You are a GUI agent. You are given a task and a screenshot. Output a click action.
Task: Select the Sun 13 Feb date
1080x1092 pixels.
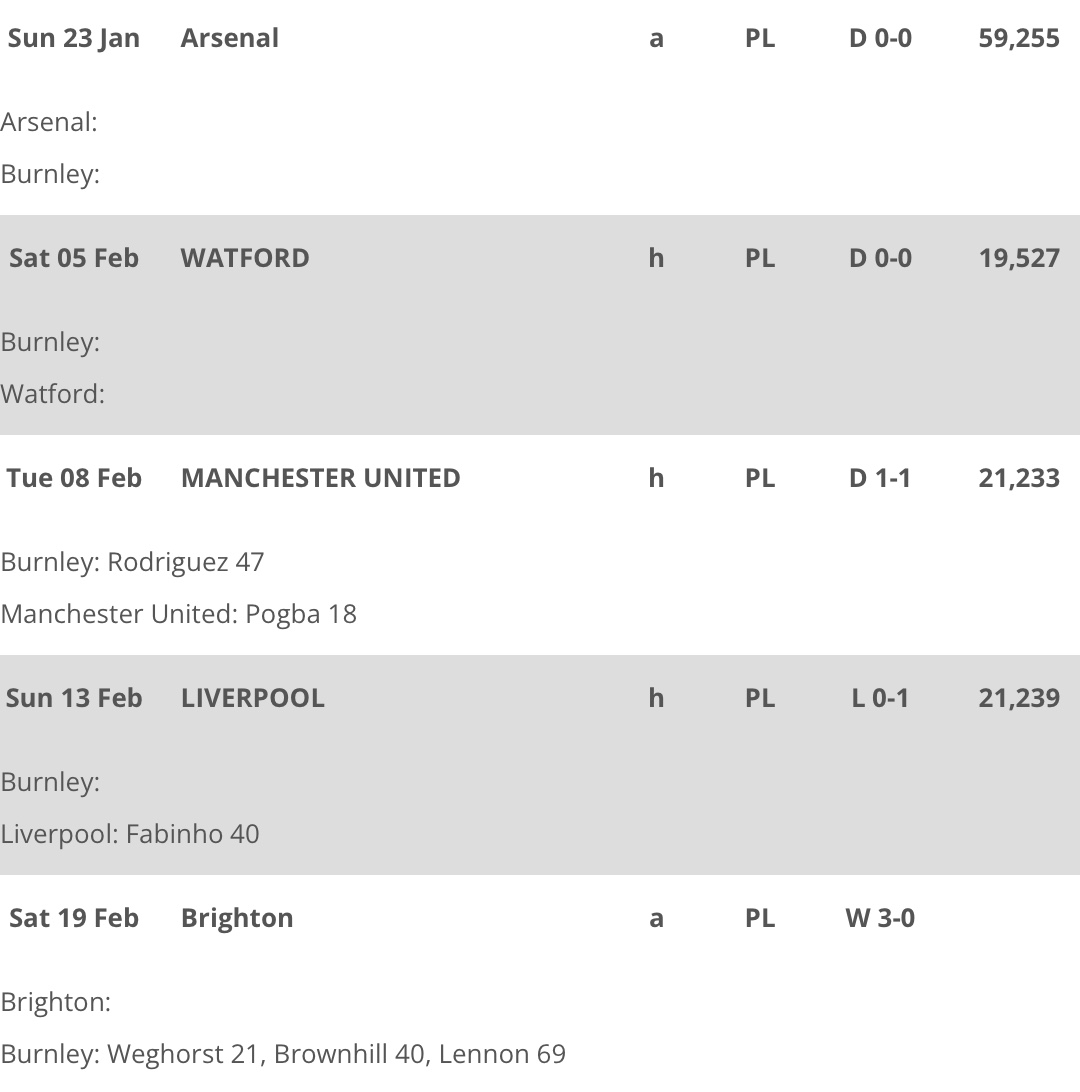pos(74,698)
